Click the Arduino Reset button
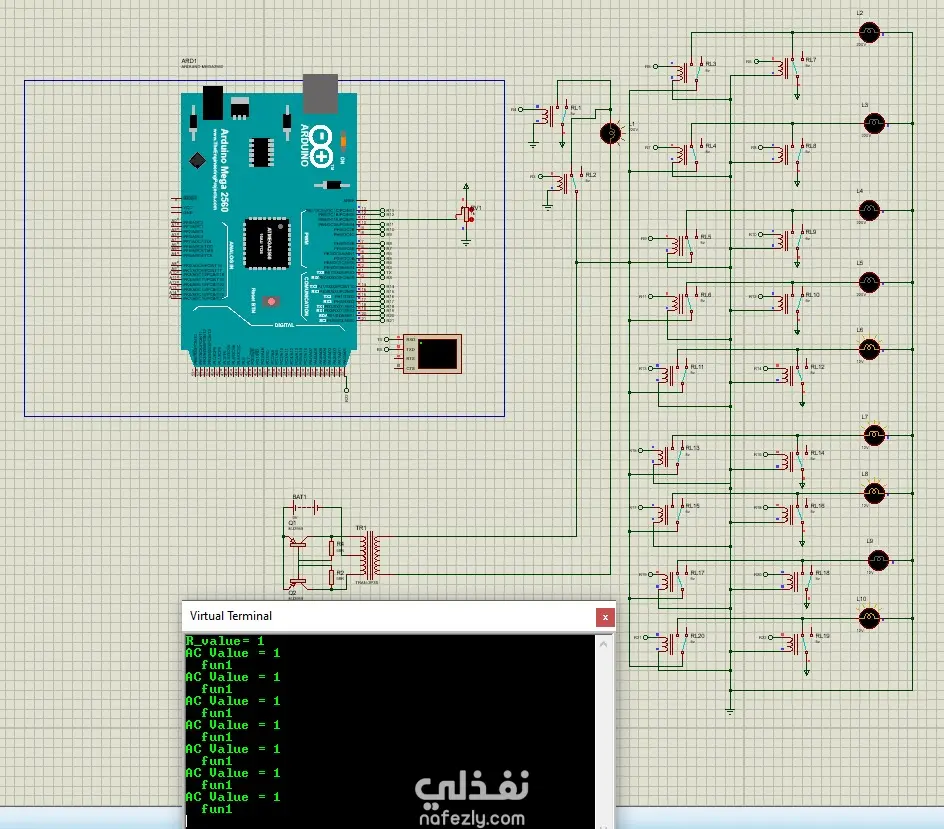The image size is (944, 829). click(x=272, y=301)
